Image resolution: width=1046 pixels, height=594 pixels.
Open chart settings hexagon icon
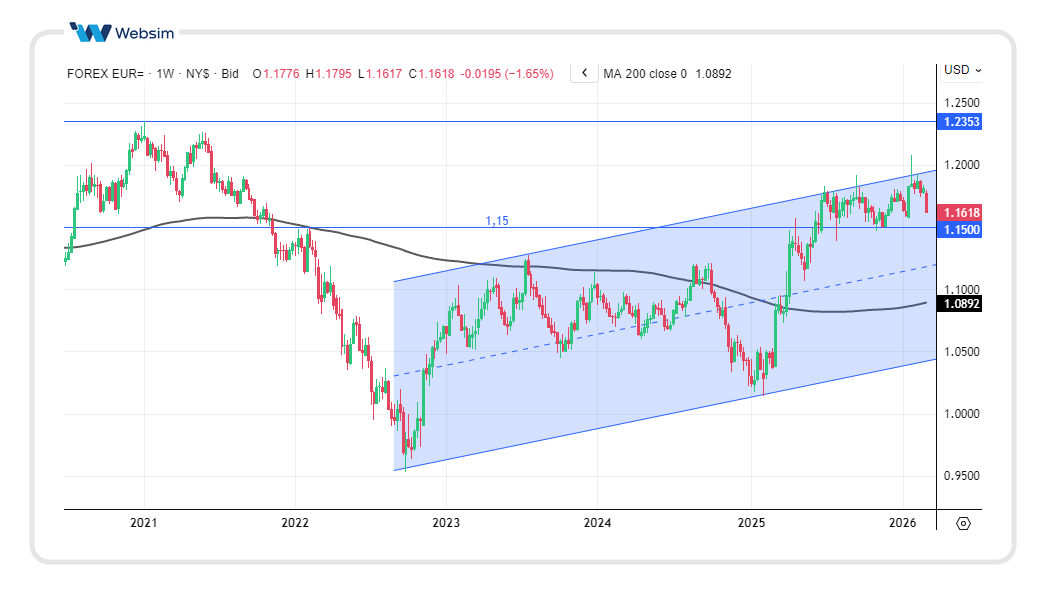963,523
